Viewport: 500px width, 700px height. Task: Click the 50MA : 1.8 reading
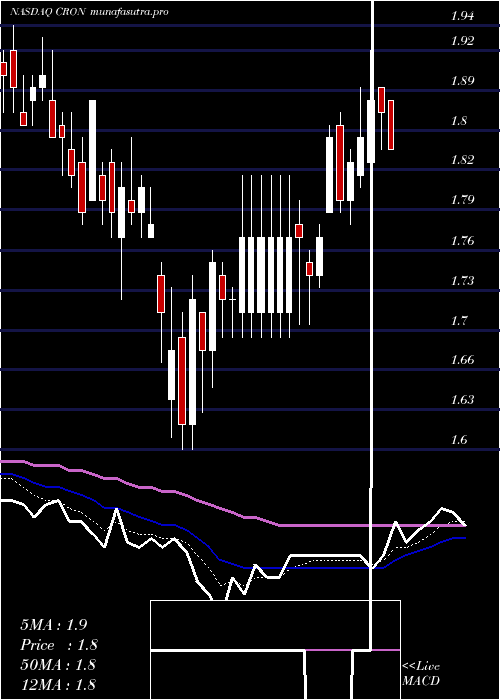click(58, 664)
